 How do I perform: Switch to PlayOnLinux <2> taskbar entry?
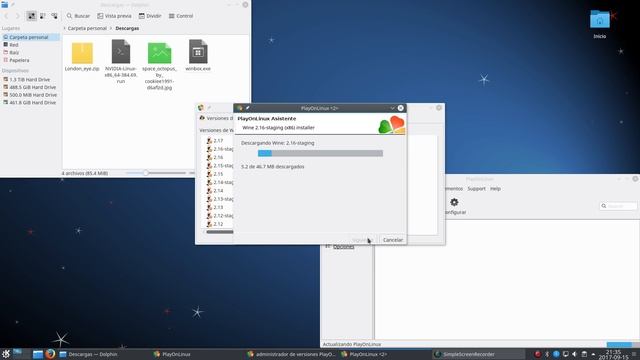tap(385, 354)
